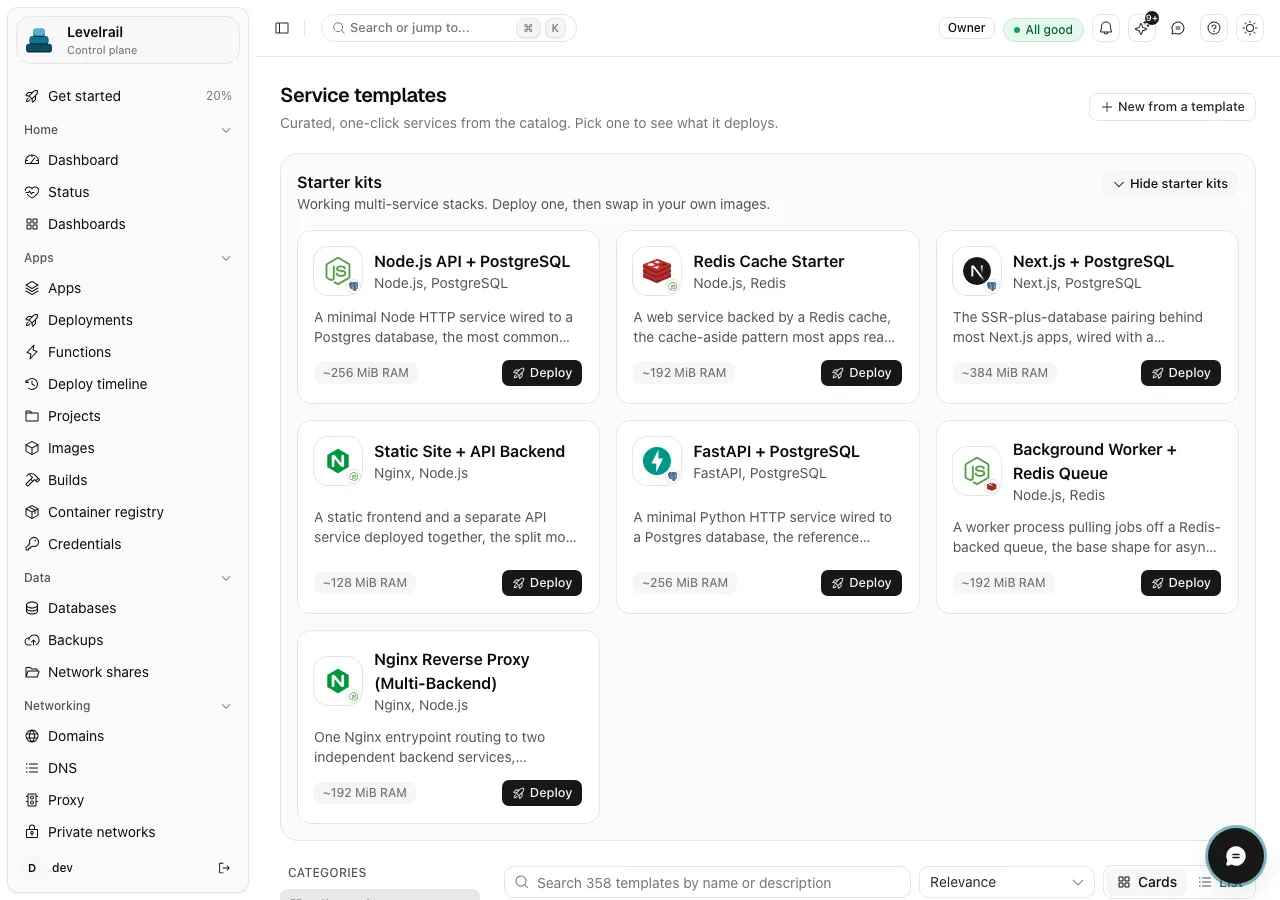
Task: Open the floating chat widget button
Action: (x=1236, y=856)
